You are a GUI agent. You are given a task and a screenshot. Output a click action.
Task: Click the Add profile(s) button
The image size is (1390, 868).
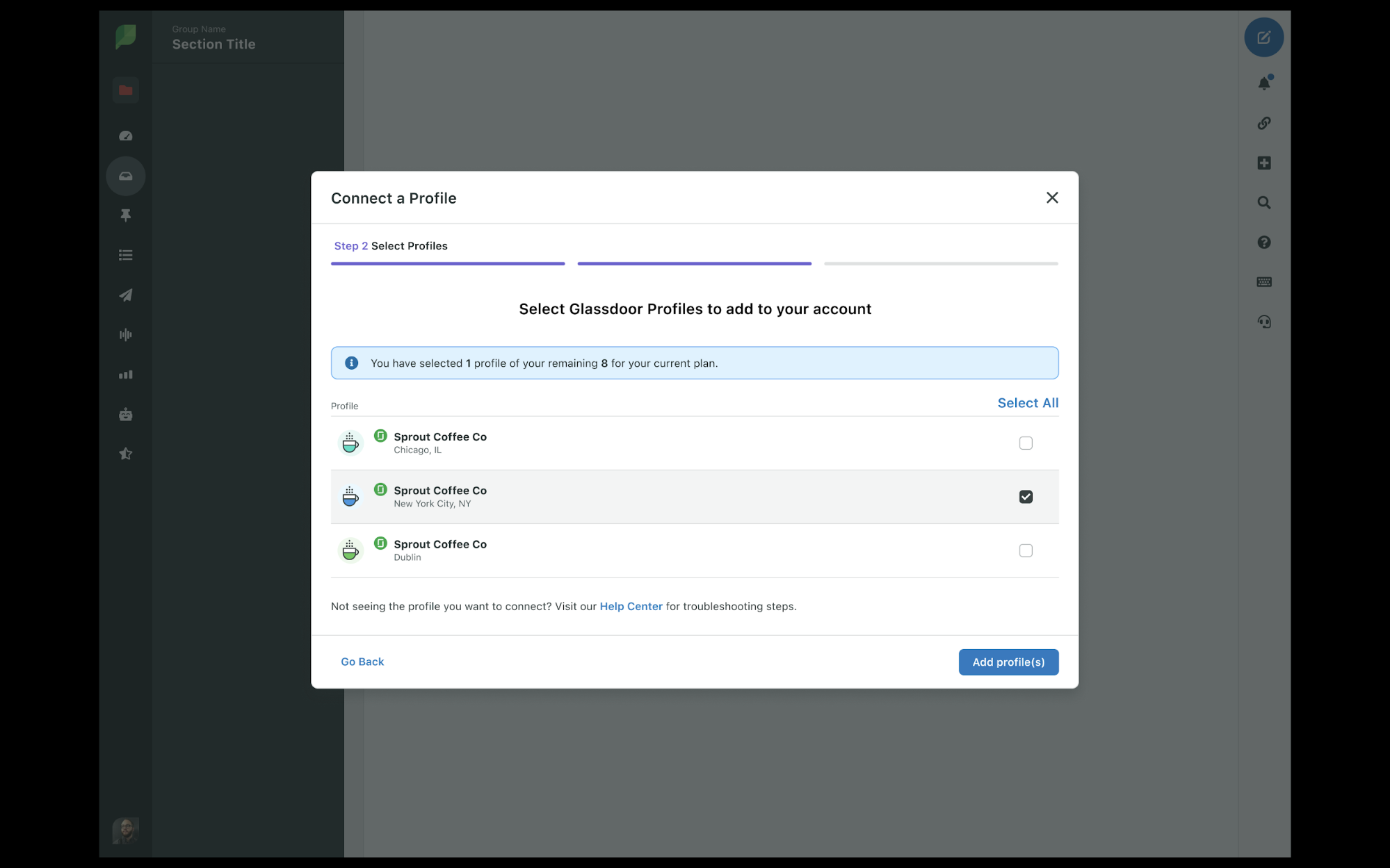click(x=1008, y=662)
